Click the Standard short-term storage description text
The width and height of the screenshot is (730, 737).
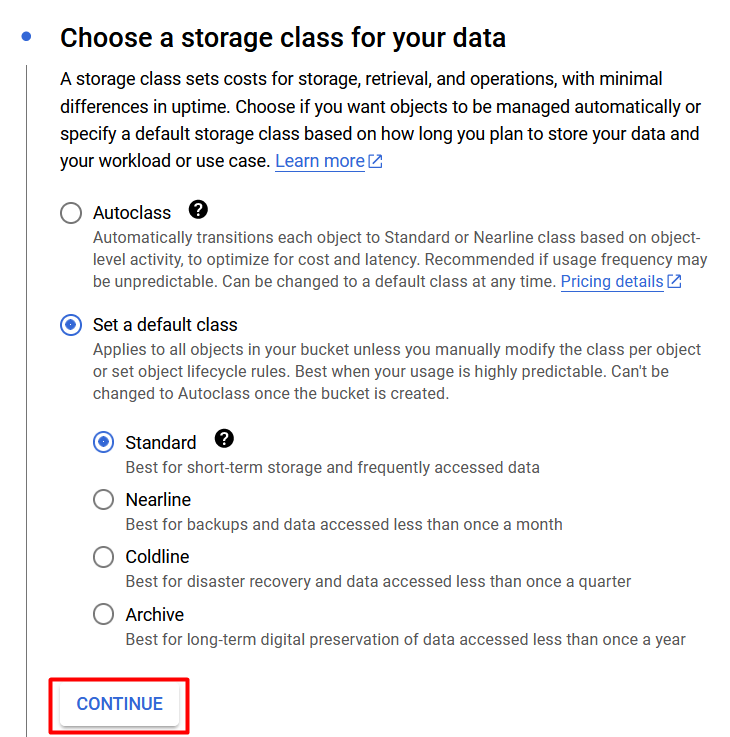click(333, 468)
